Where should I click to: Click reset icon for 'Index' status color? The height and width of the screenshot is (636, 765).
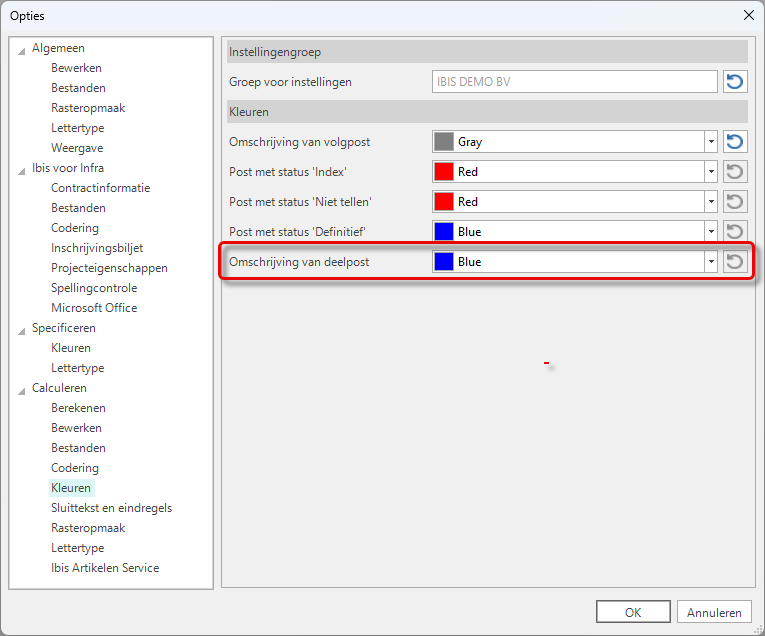pyautogui.click(x=735, y=172)
